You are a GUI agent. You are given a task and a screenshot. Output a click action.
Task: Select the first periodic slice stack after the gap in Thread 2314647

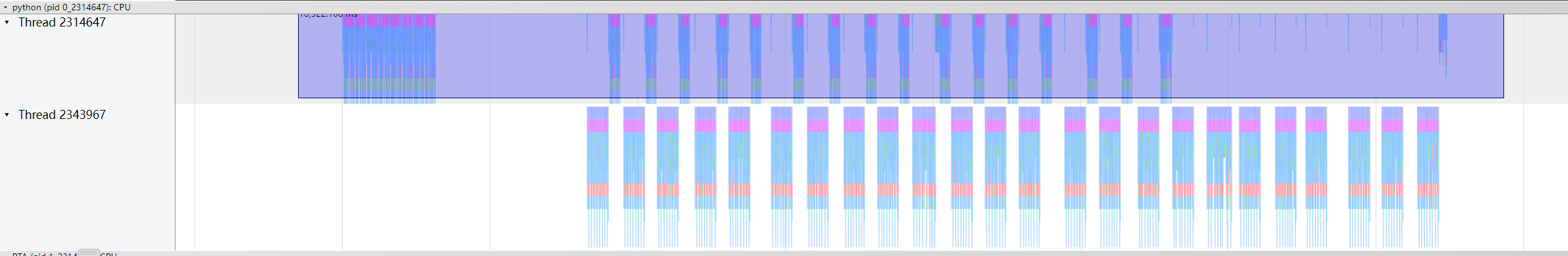[614, 59]
